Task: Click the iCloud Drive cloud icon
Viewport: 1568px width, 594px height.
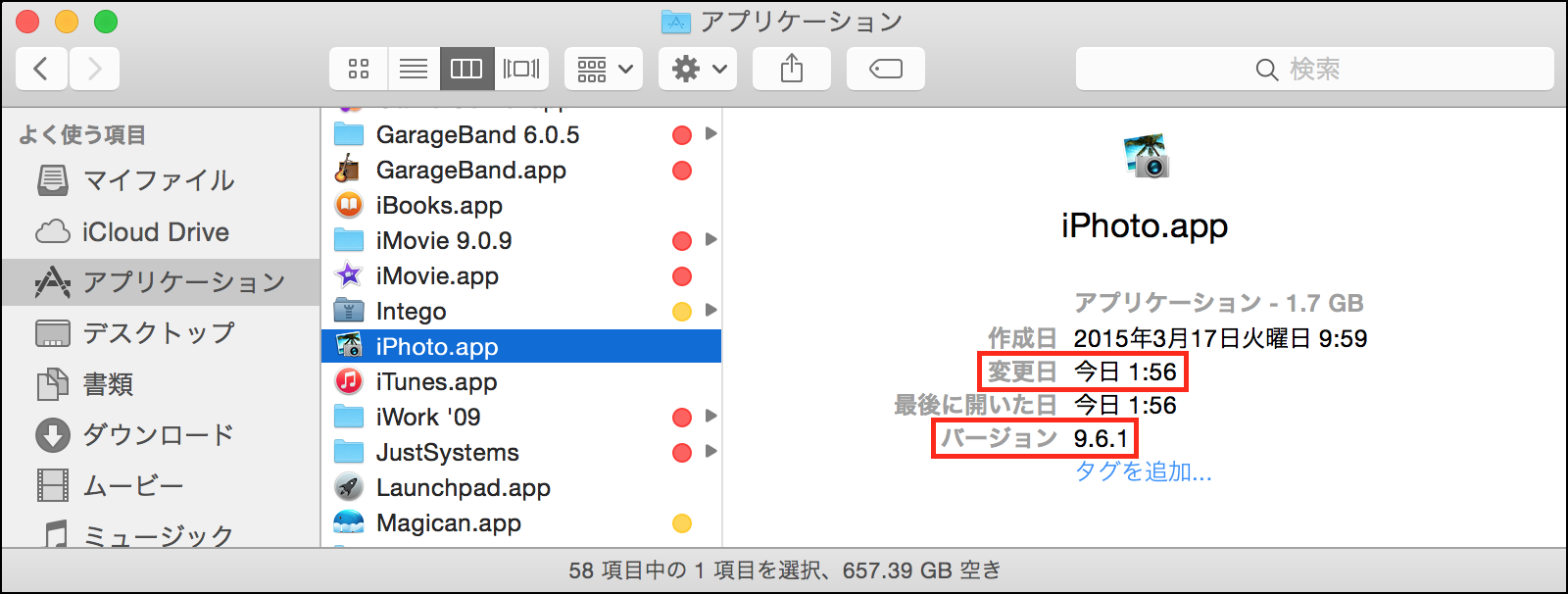Action: 53,231
